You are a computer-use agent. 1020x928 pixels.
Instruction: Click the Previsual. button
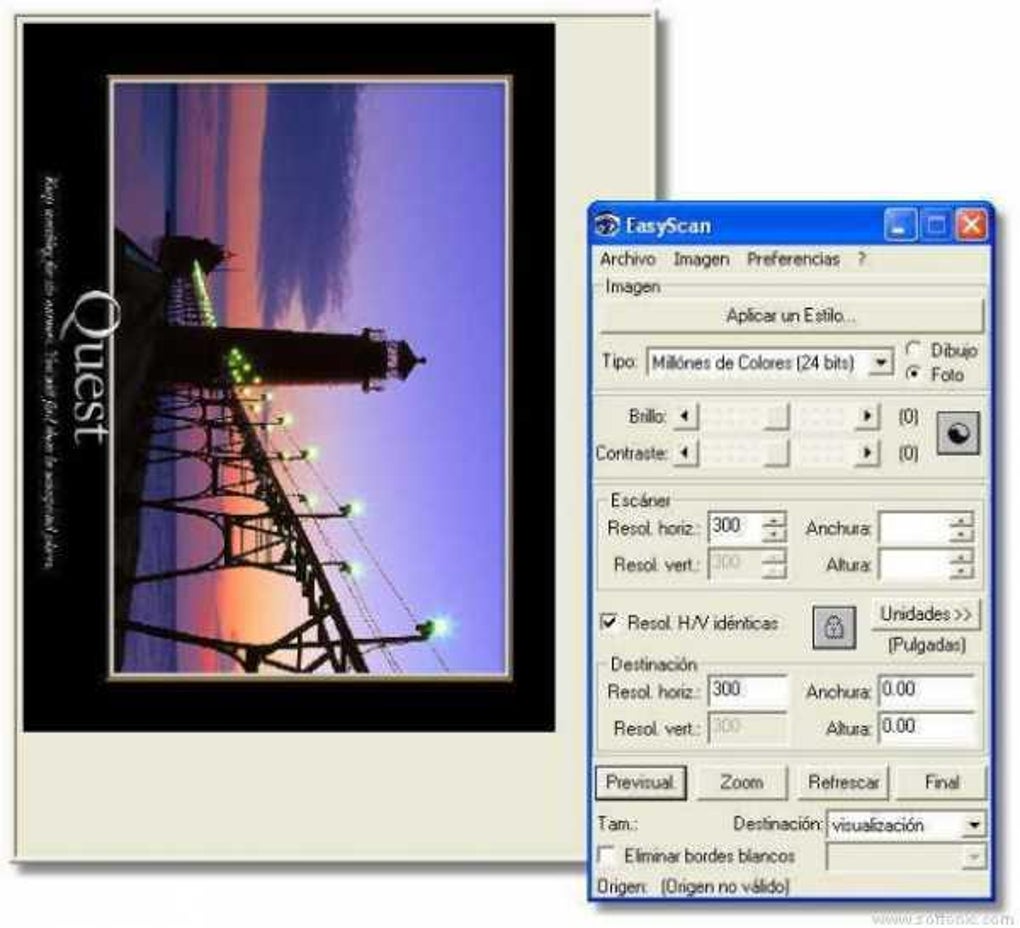pyautogui.click(x=640, y=782)
